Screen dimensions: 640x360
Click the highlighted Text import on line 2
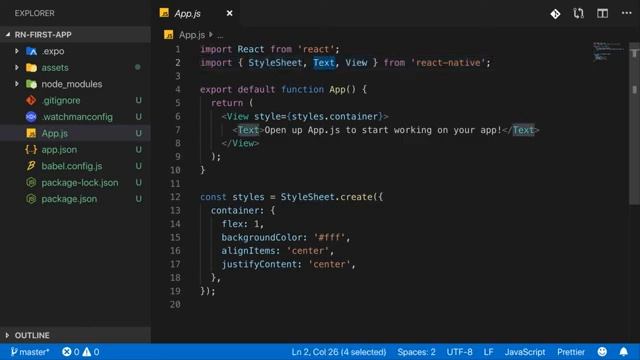coord(324,62)
